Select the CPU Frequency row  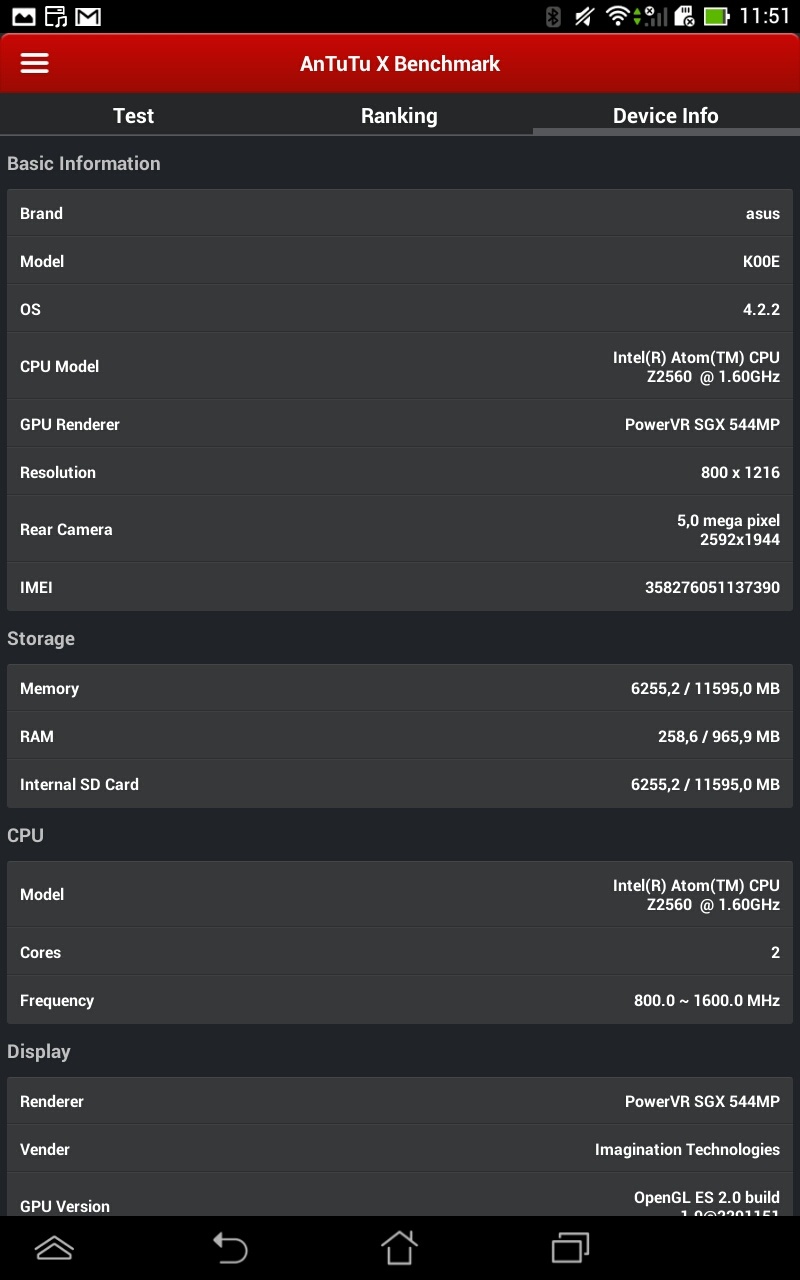400,1000
